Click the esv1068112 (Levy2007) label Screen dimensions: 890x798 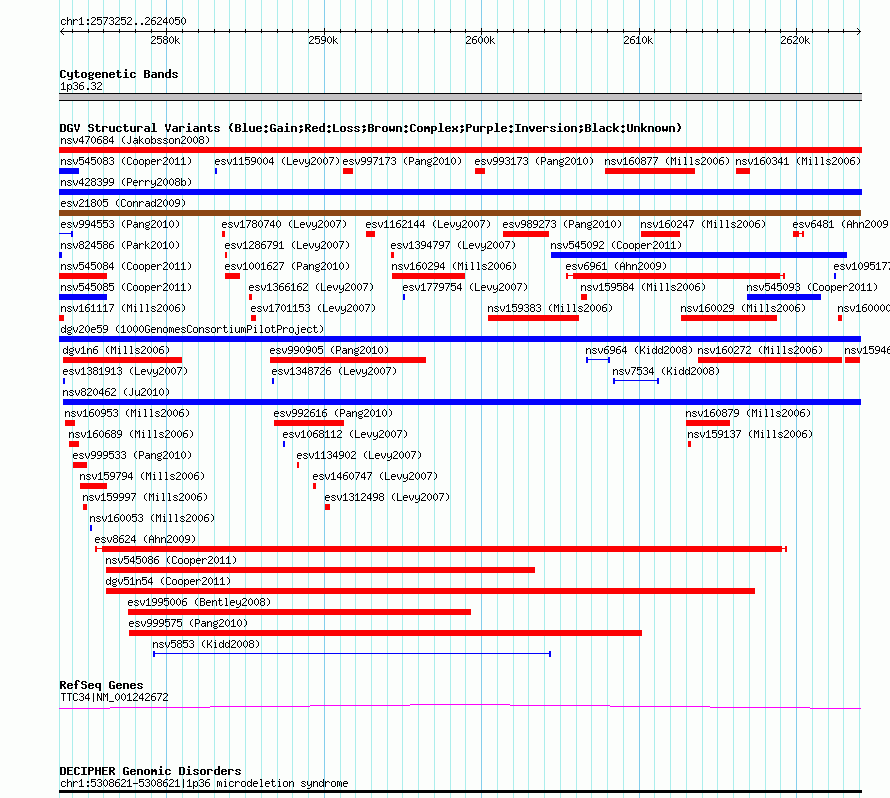(x=345, y=434)
